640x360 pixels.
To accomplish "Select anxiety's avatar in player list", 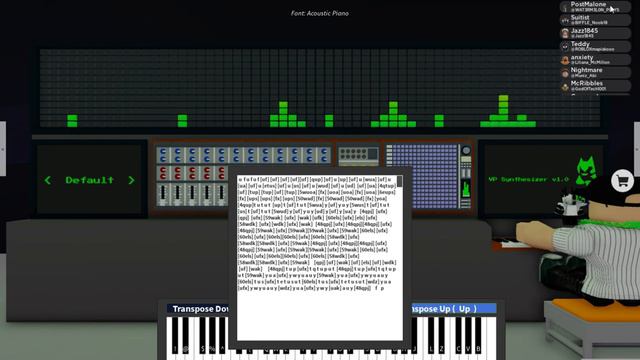I will 565,60.
